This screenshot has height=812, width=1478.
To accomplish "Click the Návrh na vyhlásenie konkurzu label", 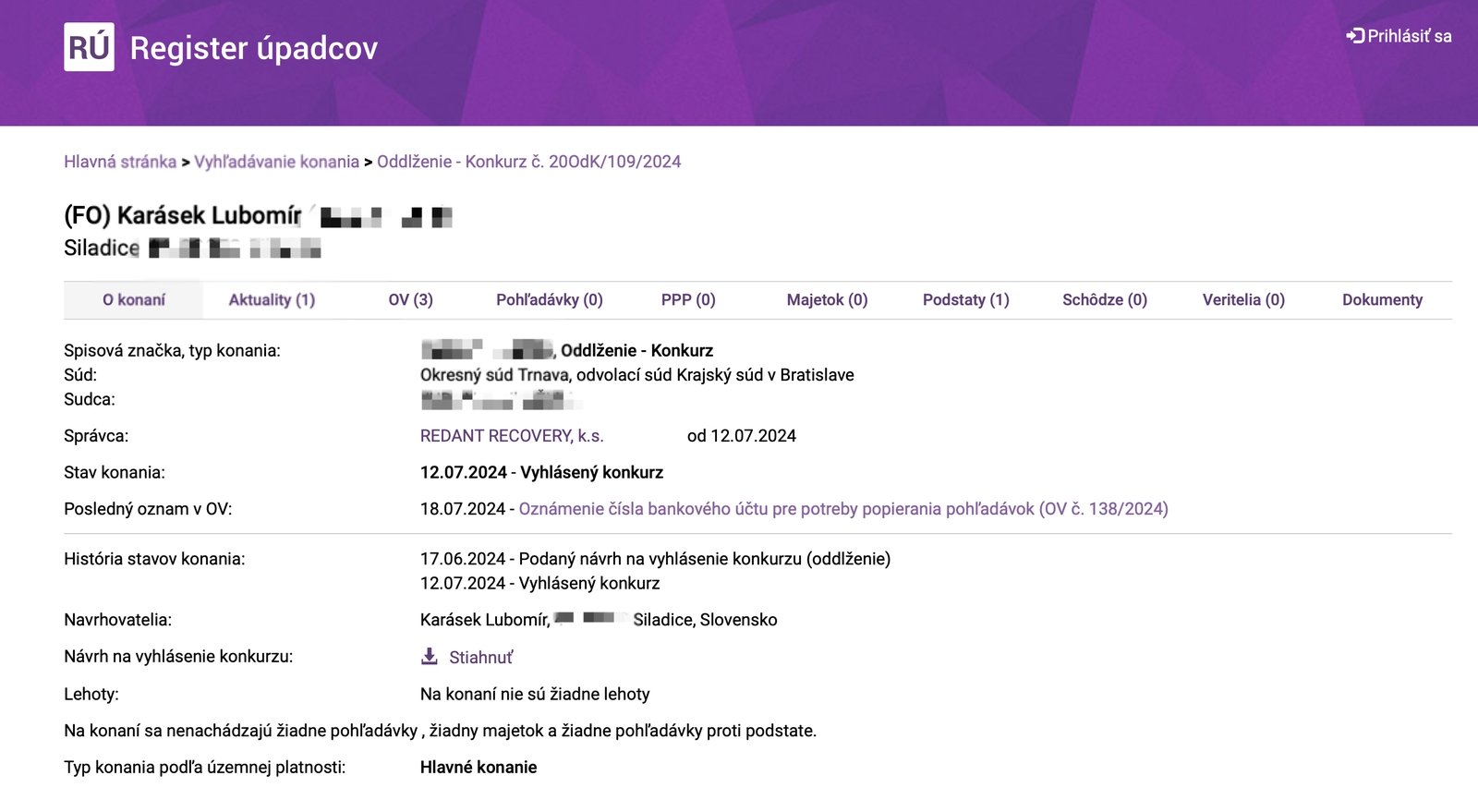I will pyautogui.click(x=178, y=657).
